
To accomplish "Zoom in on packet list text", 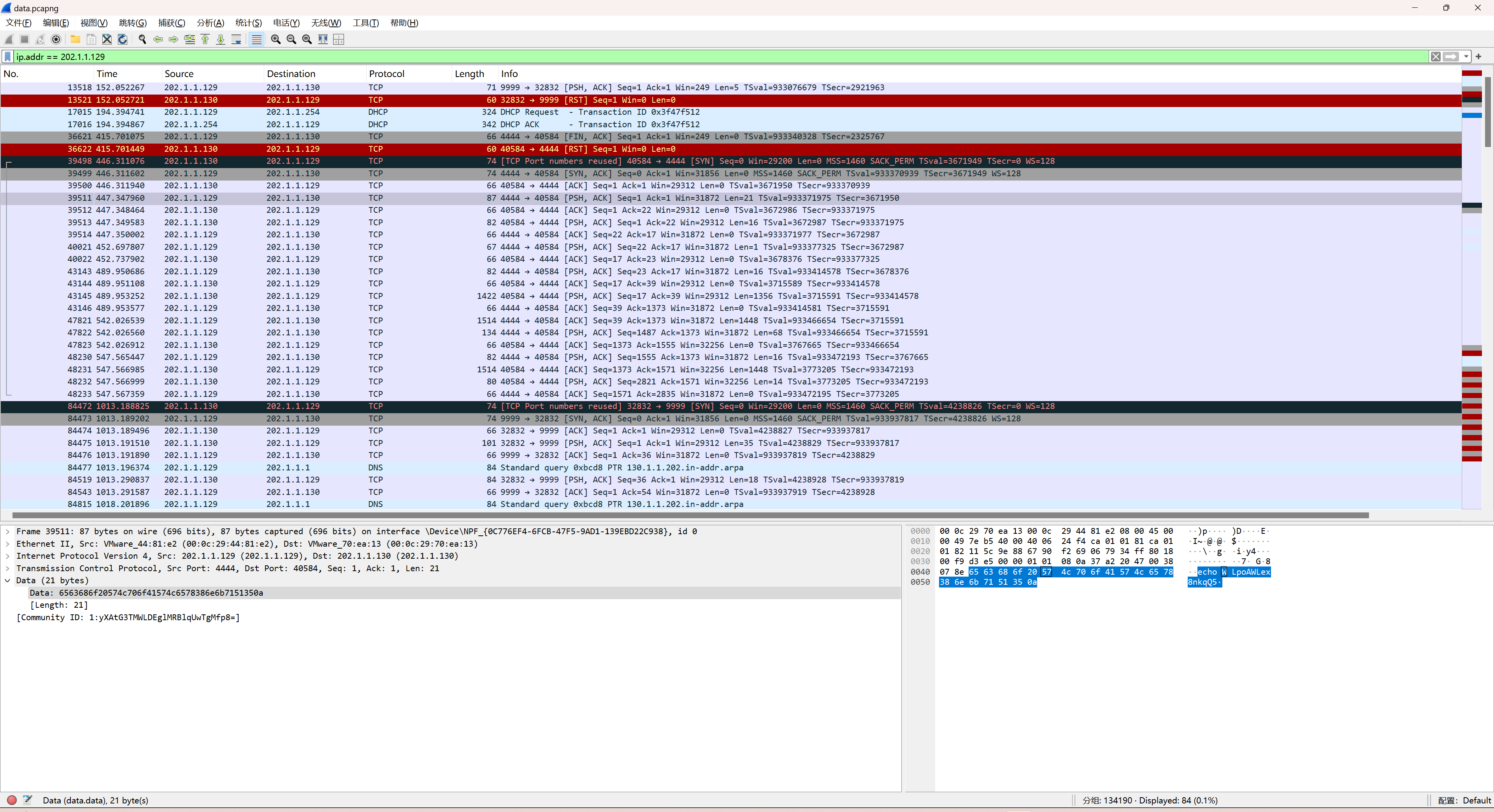I will click(276, 39).
